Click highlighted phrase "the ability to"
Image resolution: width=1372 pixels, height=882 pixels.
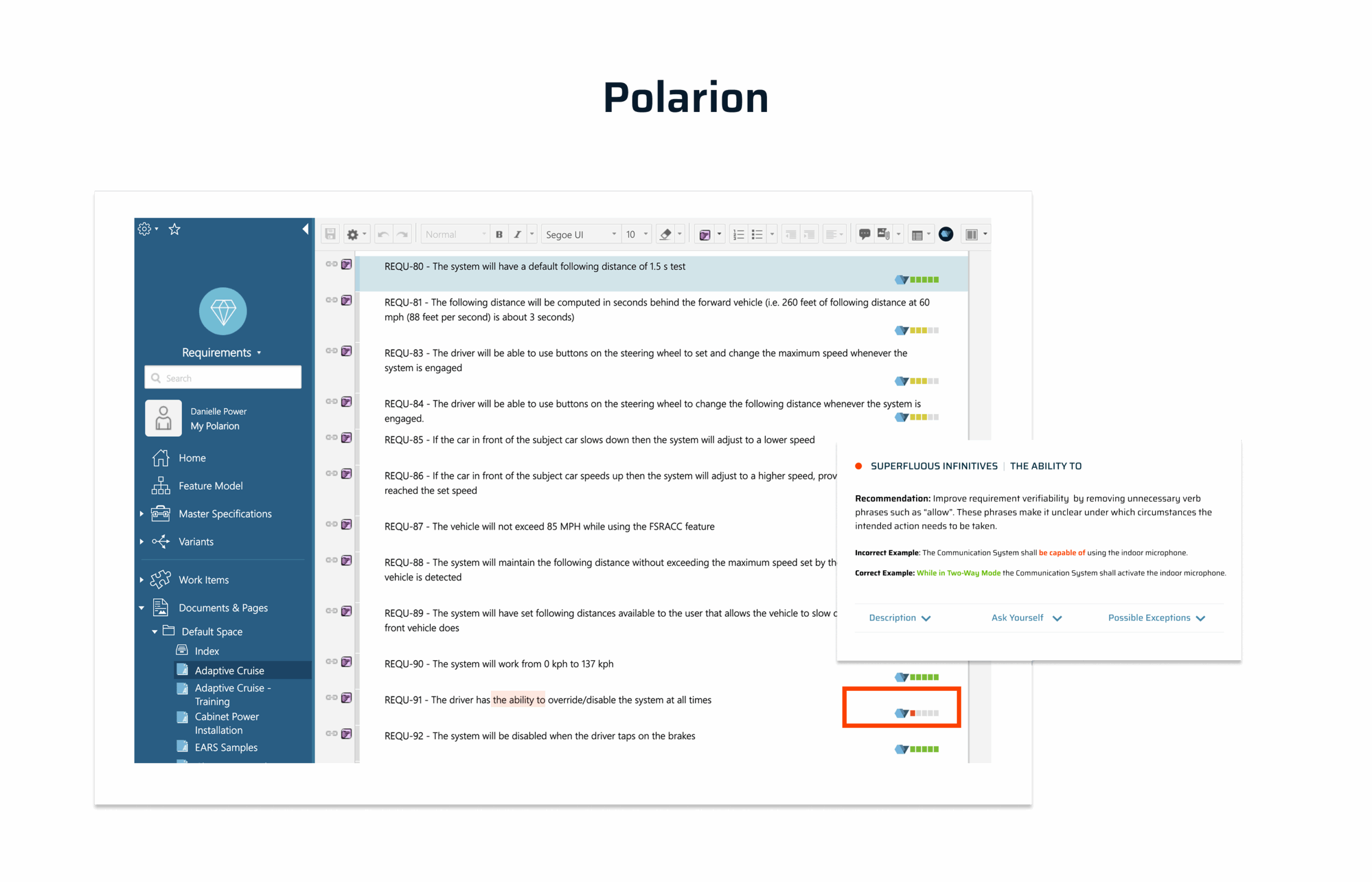pos(518,699)
